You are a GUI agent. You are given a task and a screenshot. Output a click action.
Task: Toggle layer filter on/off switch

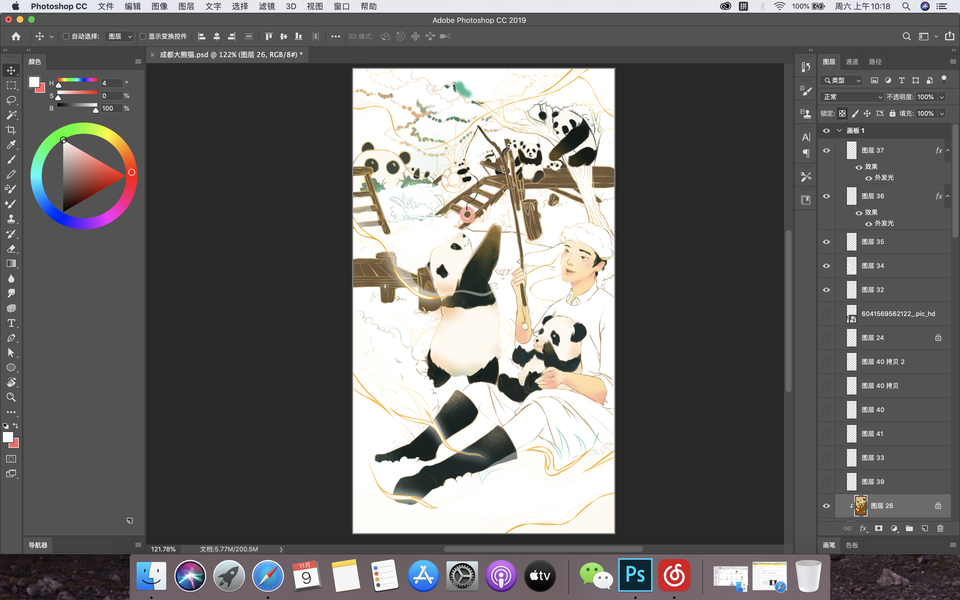pos(944,79)
